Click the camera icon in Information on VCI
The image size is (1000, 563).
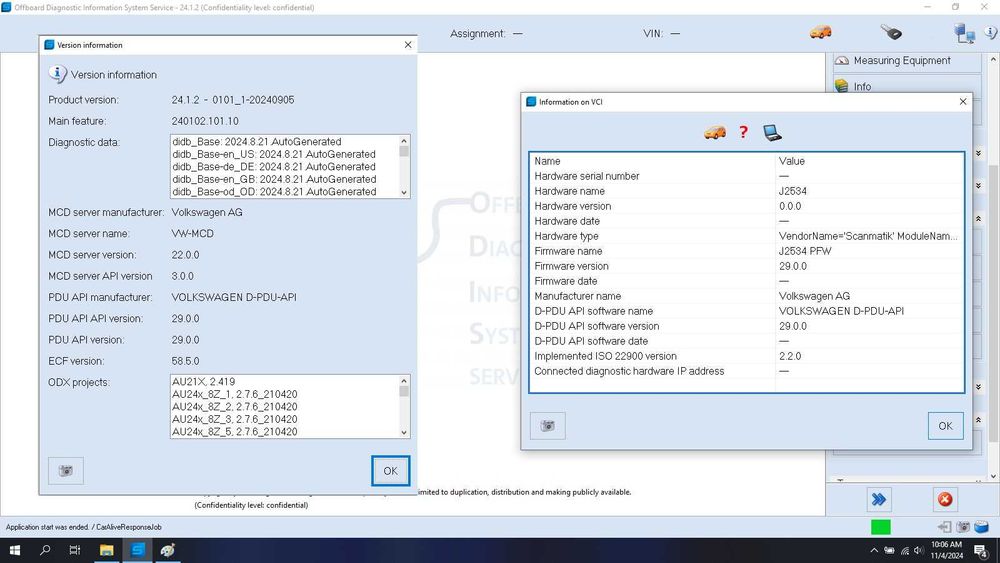coord(547,425)
